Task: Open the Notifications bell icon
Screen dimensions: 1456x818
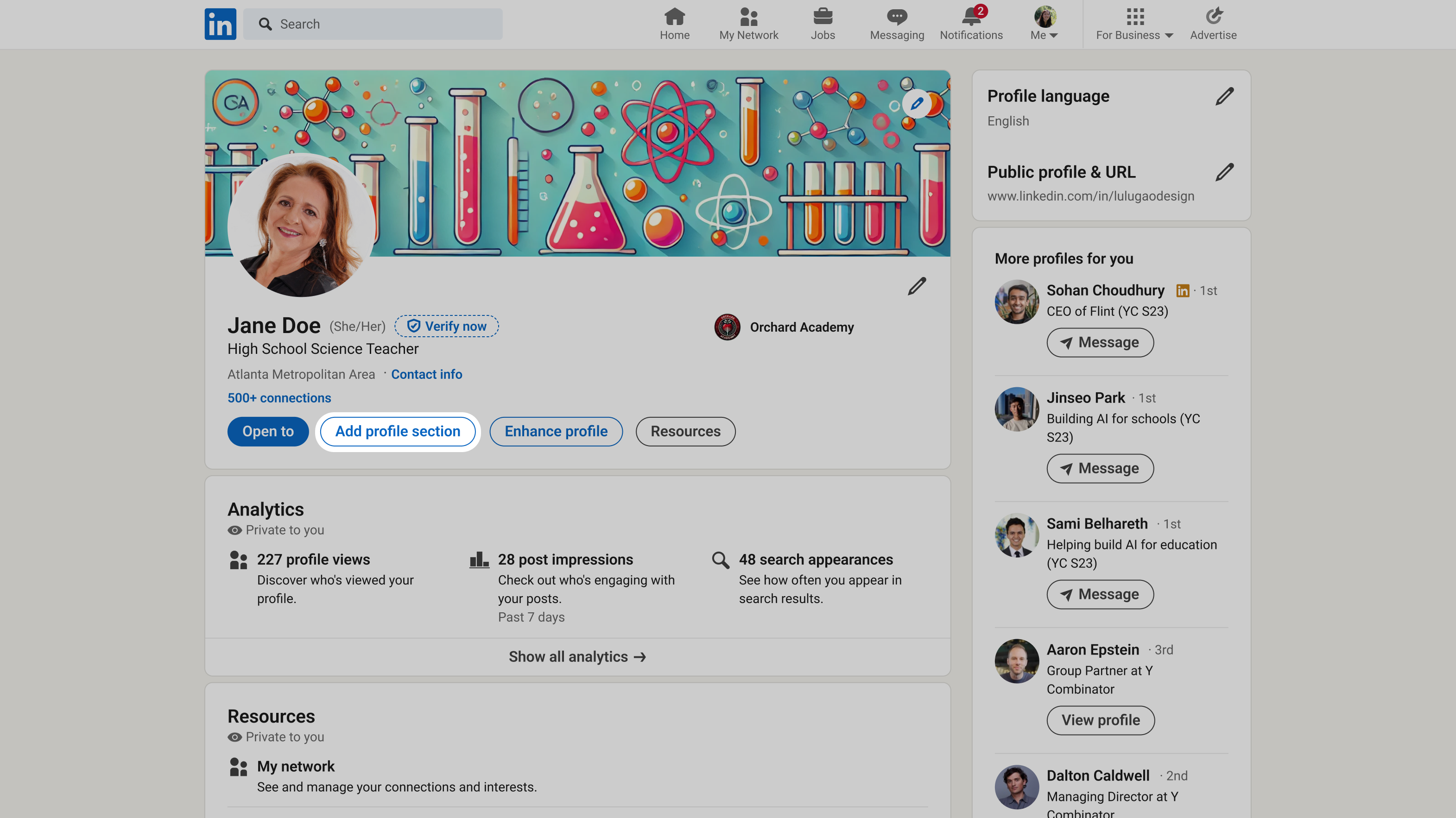Action: tap(971, 16)
